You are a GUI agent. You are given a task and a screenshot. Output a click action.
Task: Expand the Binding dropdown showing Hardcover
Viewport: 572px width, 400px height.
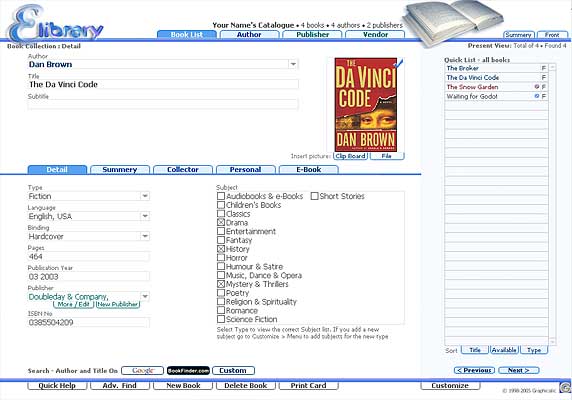(x=145, y=236)
